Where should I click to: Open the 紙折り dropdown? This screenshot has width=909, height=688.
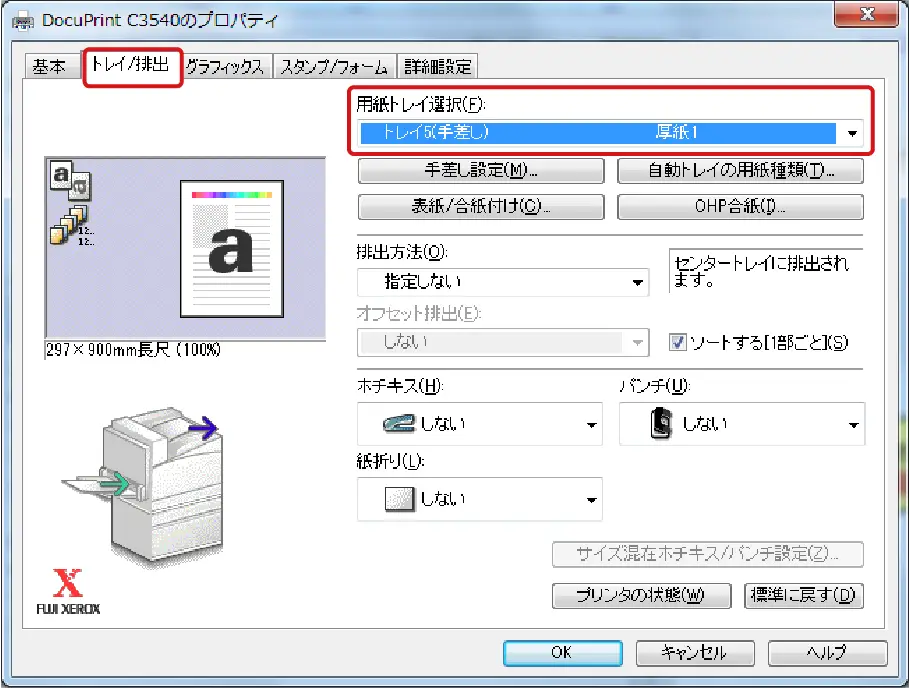[x=479, y=499]
